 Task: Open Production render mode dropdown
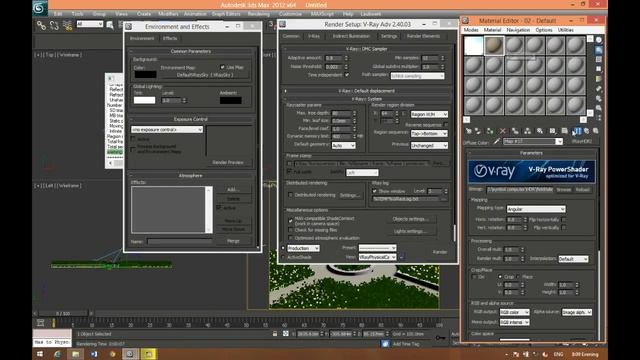(x=303, y=248)
